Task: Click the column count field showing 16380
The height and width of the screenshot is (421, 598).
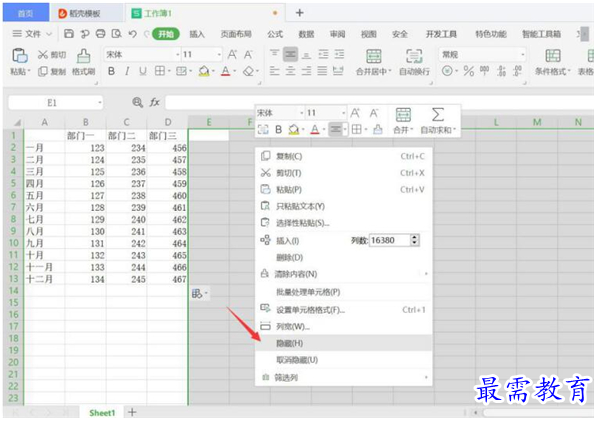Action: (x=390, y=240)
